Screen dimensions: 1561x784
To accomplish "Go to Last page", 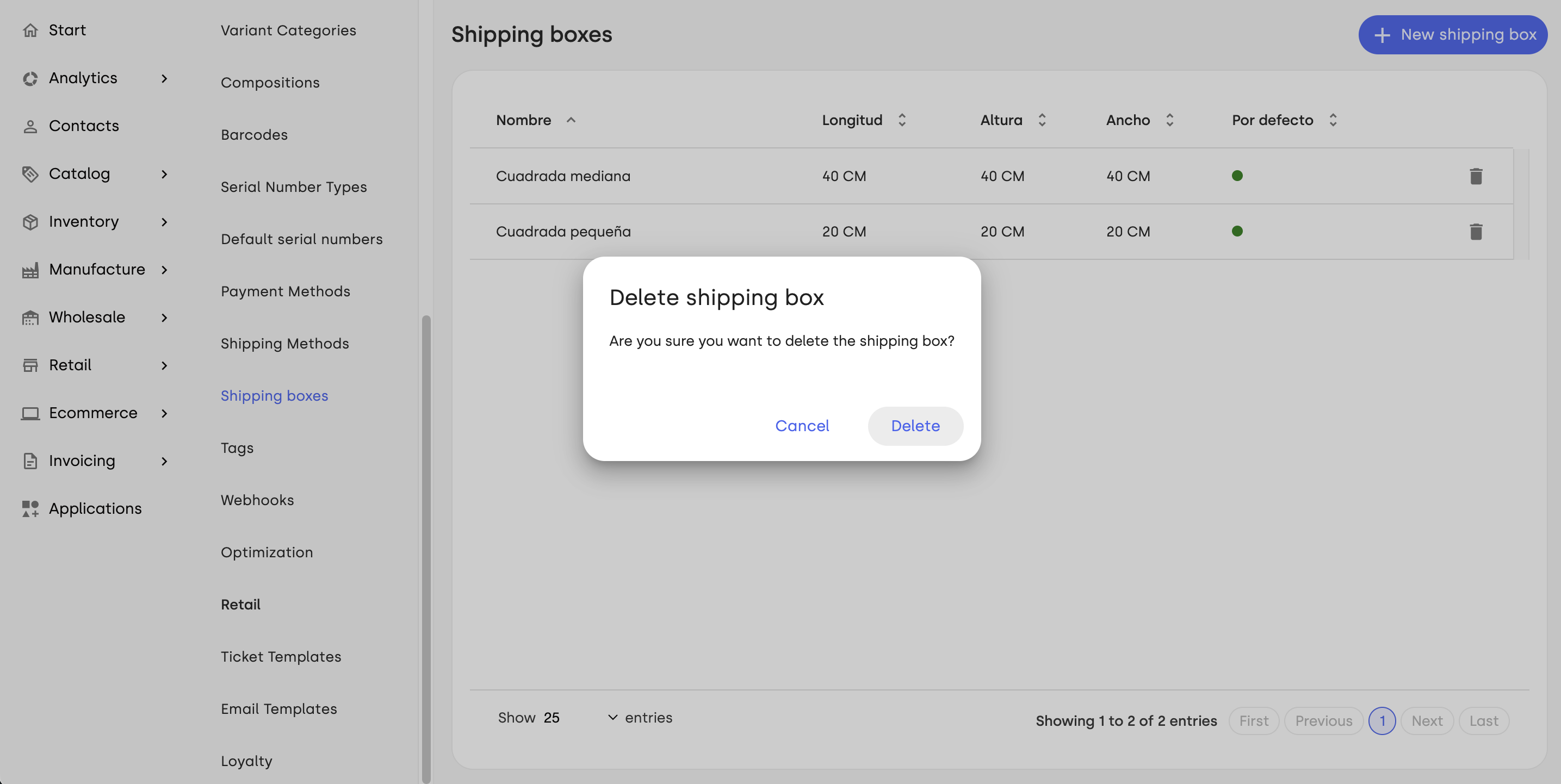I will 1483,721.
